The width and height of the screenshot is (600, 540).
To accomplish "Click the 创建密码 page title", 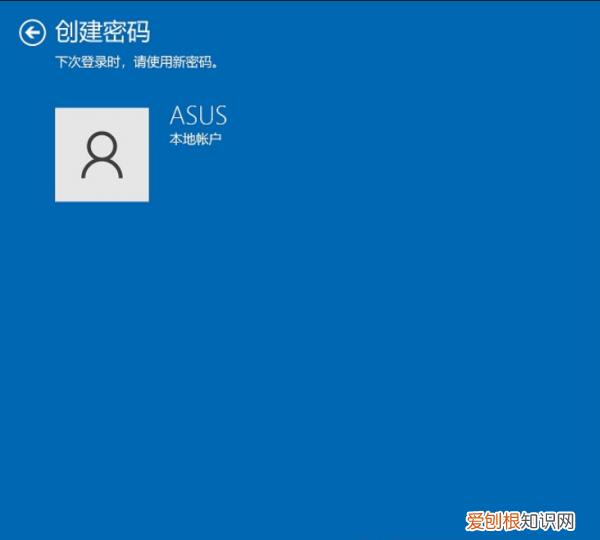I will pos(103,32).
